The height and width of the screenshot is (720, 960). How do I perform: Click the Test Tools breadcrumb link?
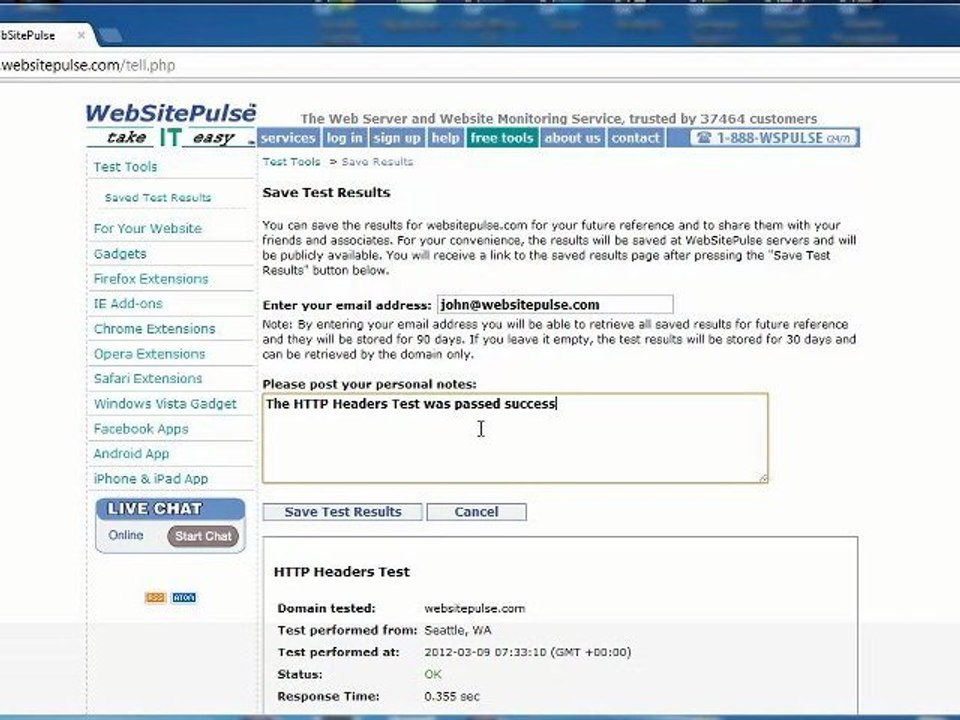click(291, 162)
